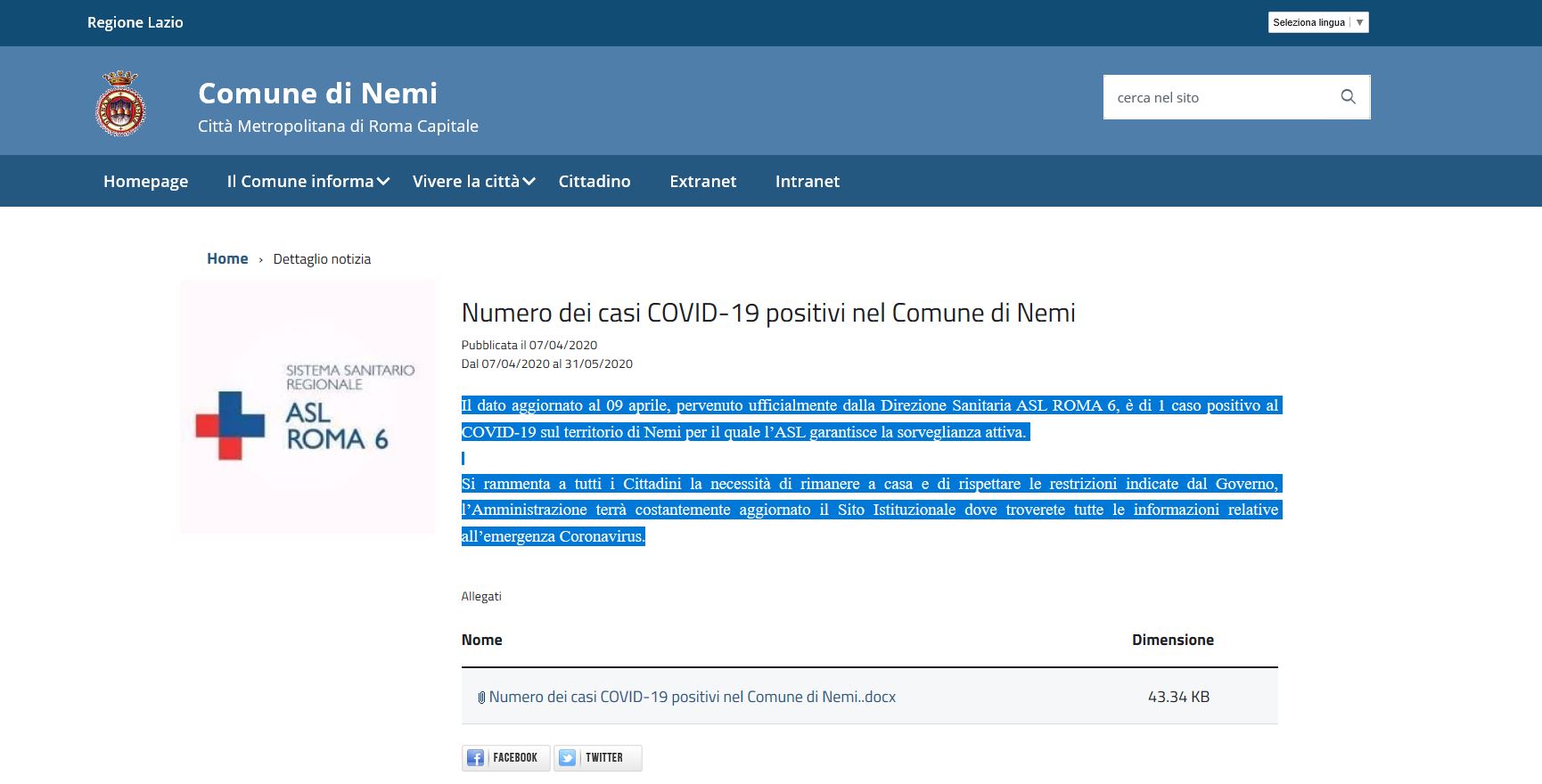The height and width of the screenshot is (784, 1542).
Task: Click the Allegati label
Action: point(481,596)
